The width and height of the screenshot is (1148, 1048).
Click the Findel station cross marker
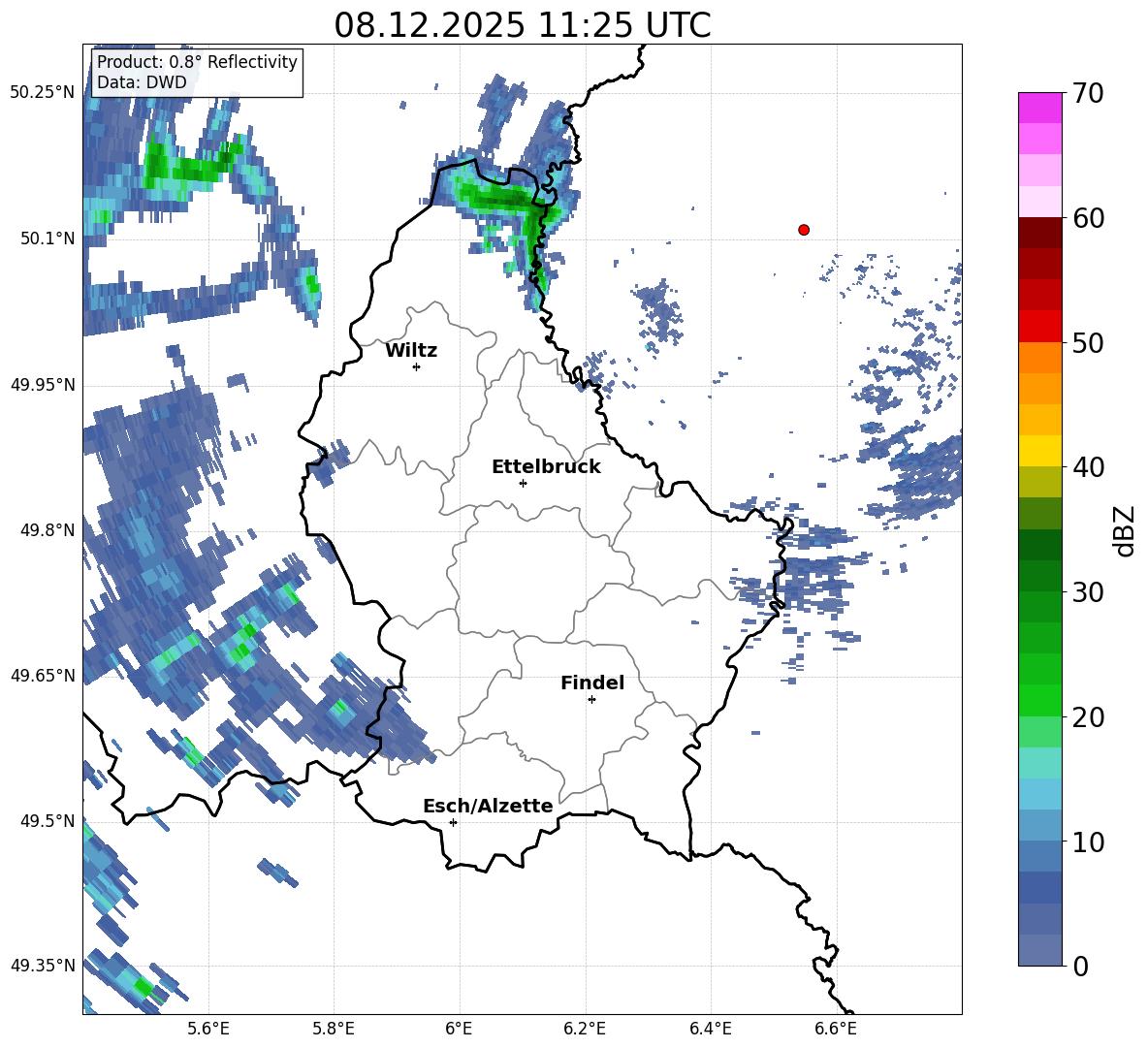click(x=591, y=700)
